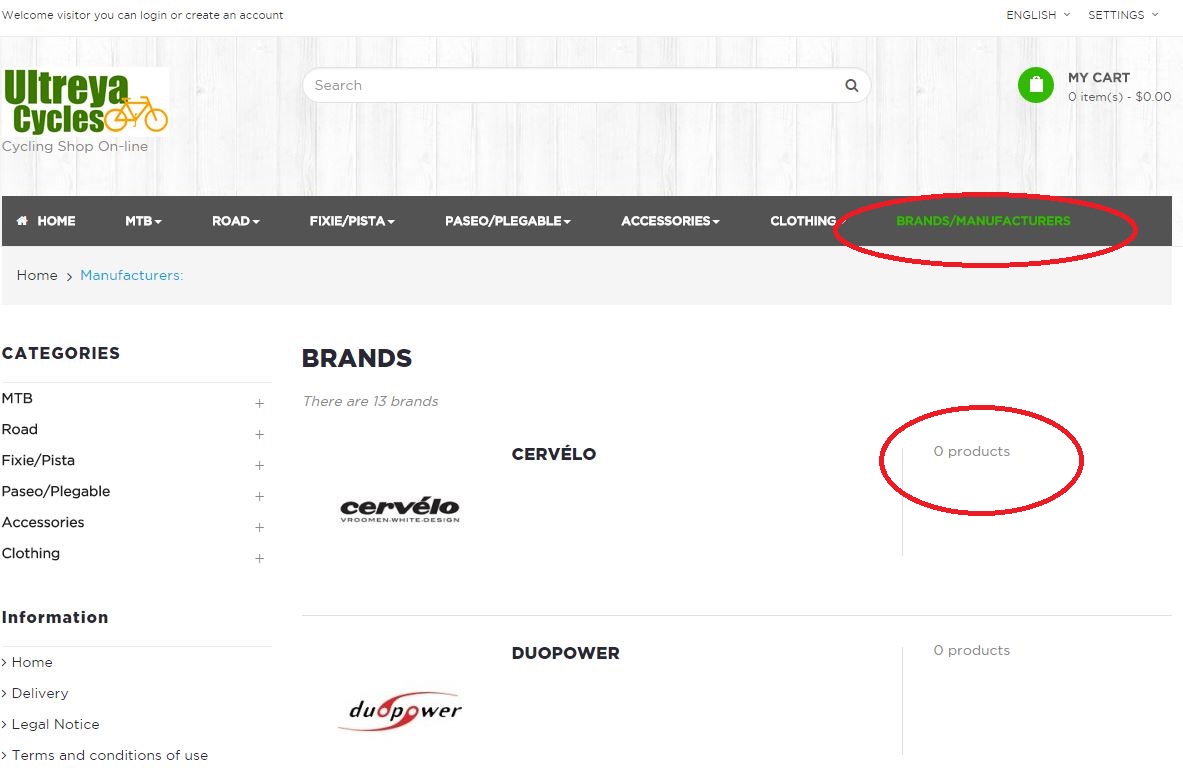The height and width of the screenshot is (778, 1183).
Task: Open the SETTINGS dropdown
Action: (1123, 15)
